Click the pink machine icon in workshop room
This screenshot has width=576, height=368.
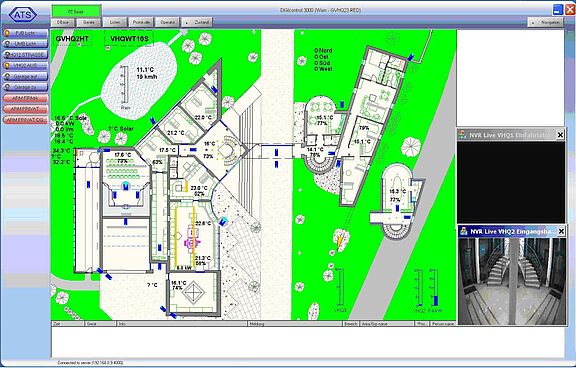(192, 239)
